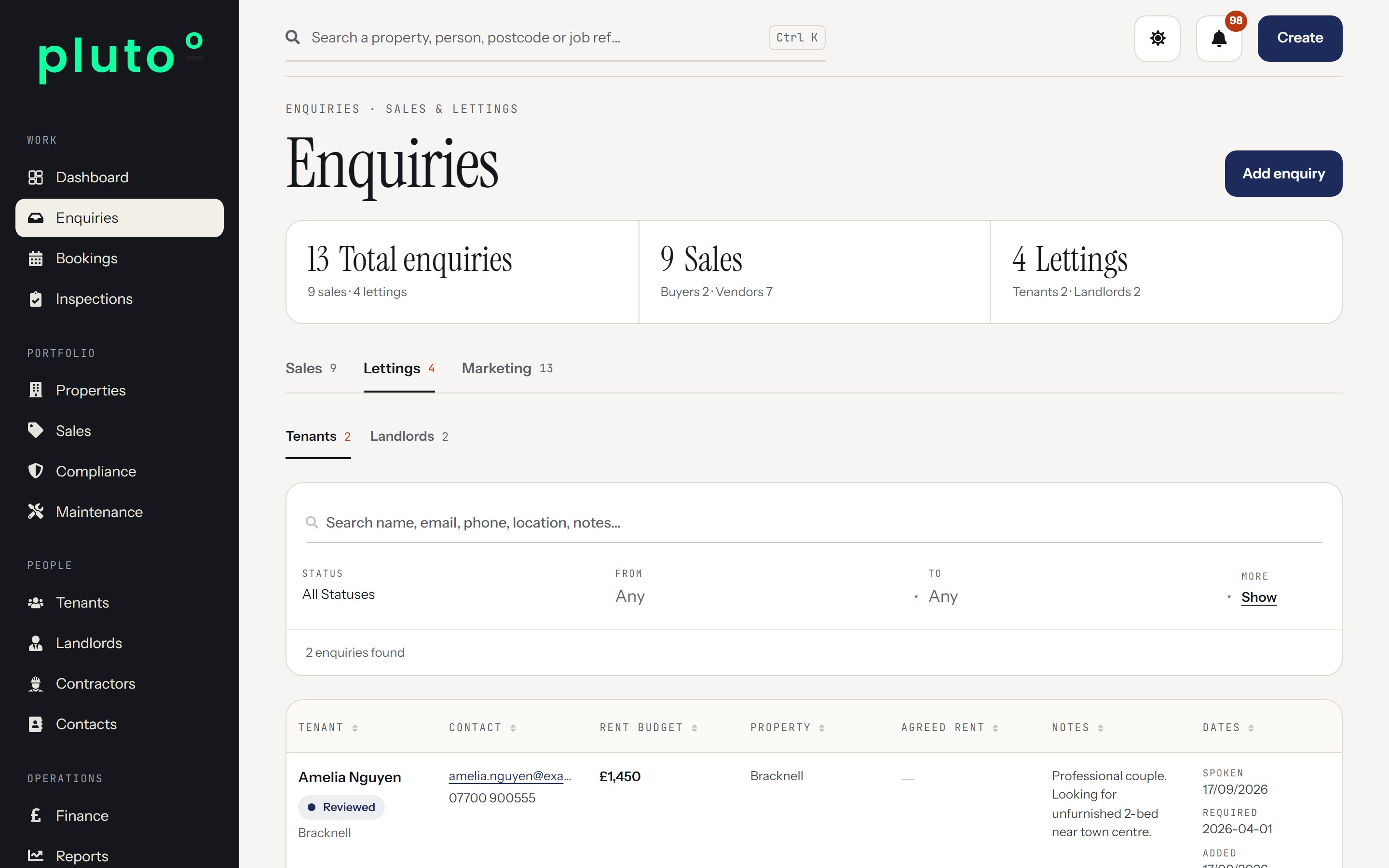Viewport: 1389px width, 868px height.
Task: Sort table by Rent Budget column
Action: (648, 728)
